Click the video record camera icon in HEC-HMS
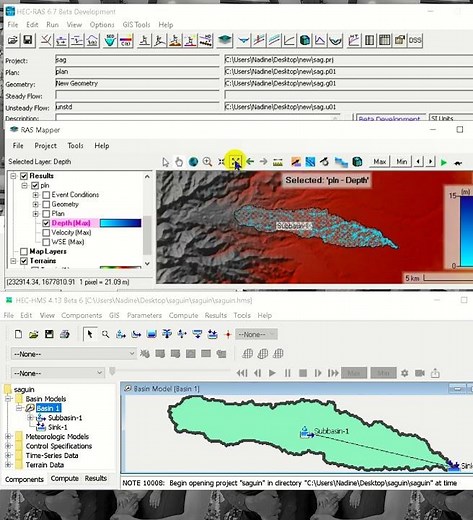This screenshot has width=473, height=520. pos(420,373)
